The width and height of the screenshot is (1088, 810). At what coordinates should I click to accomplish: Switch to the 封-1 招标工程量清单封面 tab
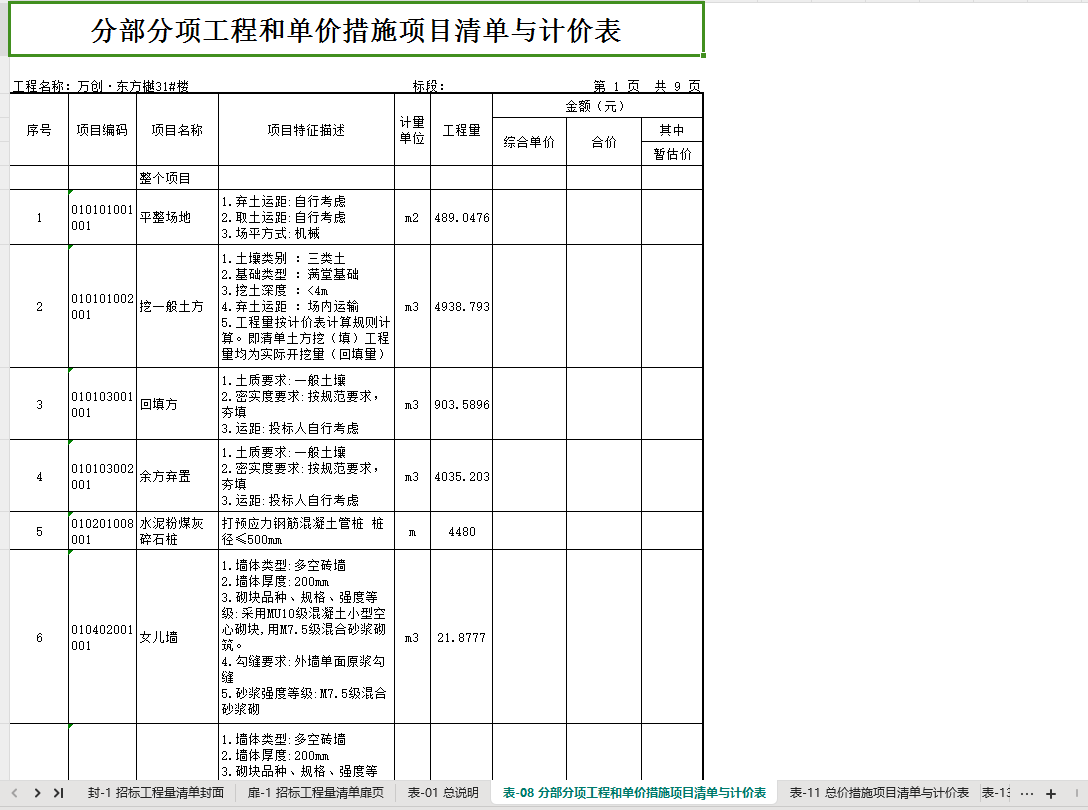pyautogui.click(x=156, y=793)
